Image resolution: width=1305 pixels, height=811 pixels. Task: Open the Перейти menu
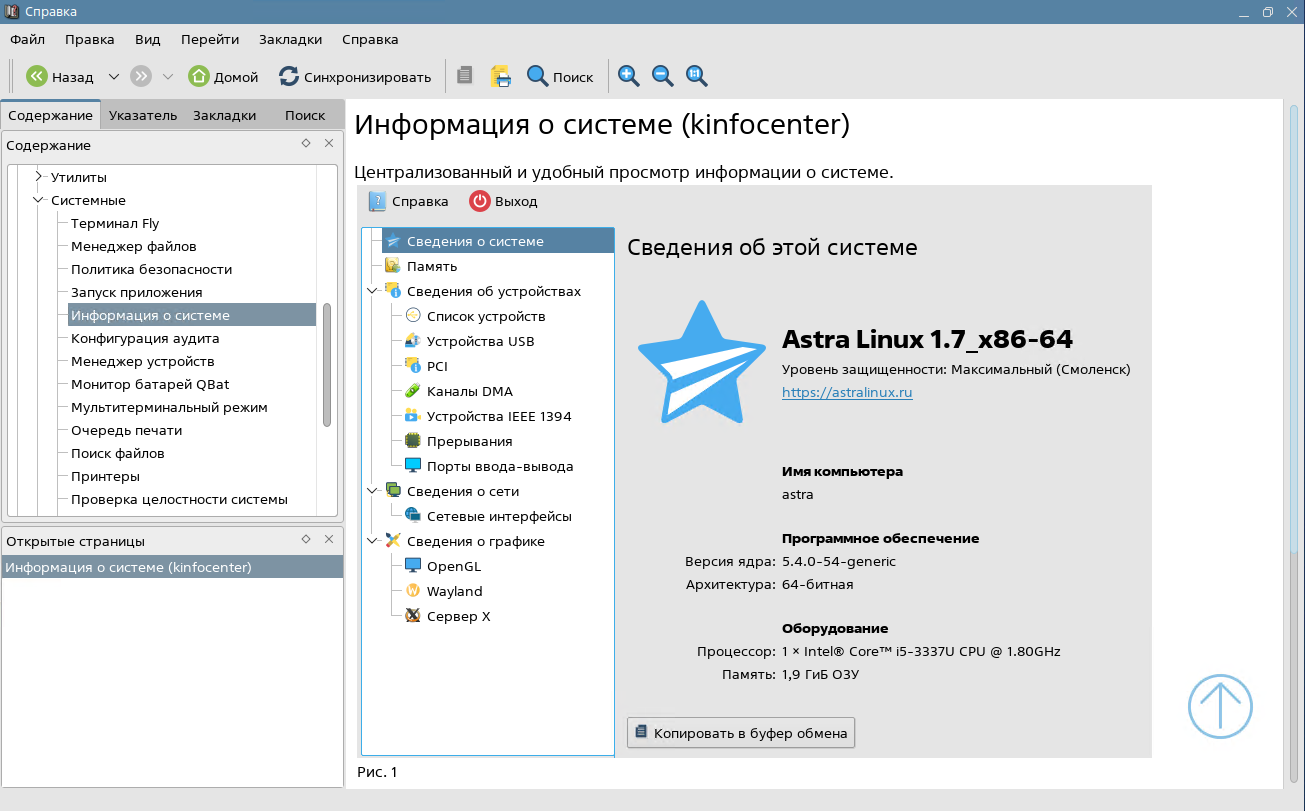point(210,39)
